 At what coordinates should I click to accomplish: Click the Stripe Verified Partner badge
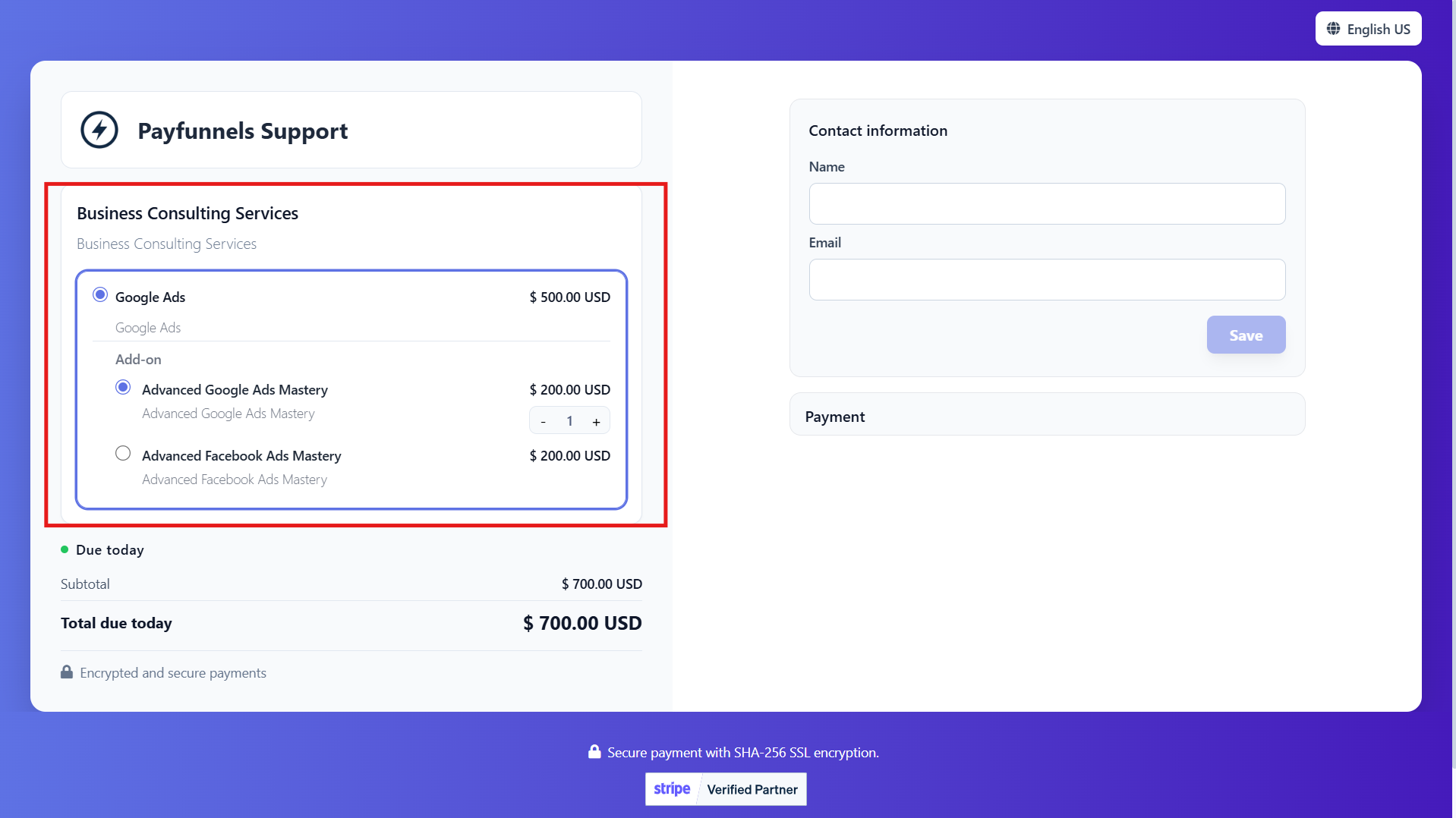[x=726, y=789]
